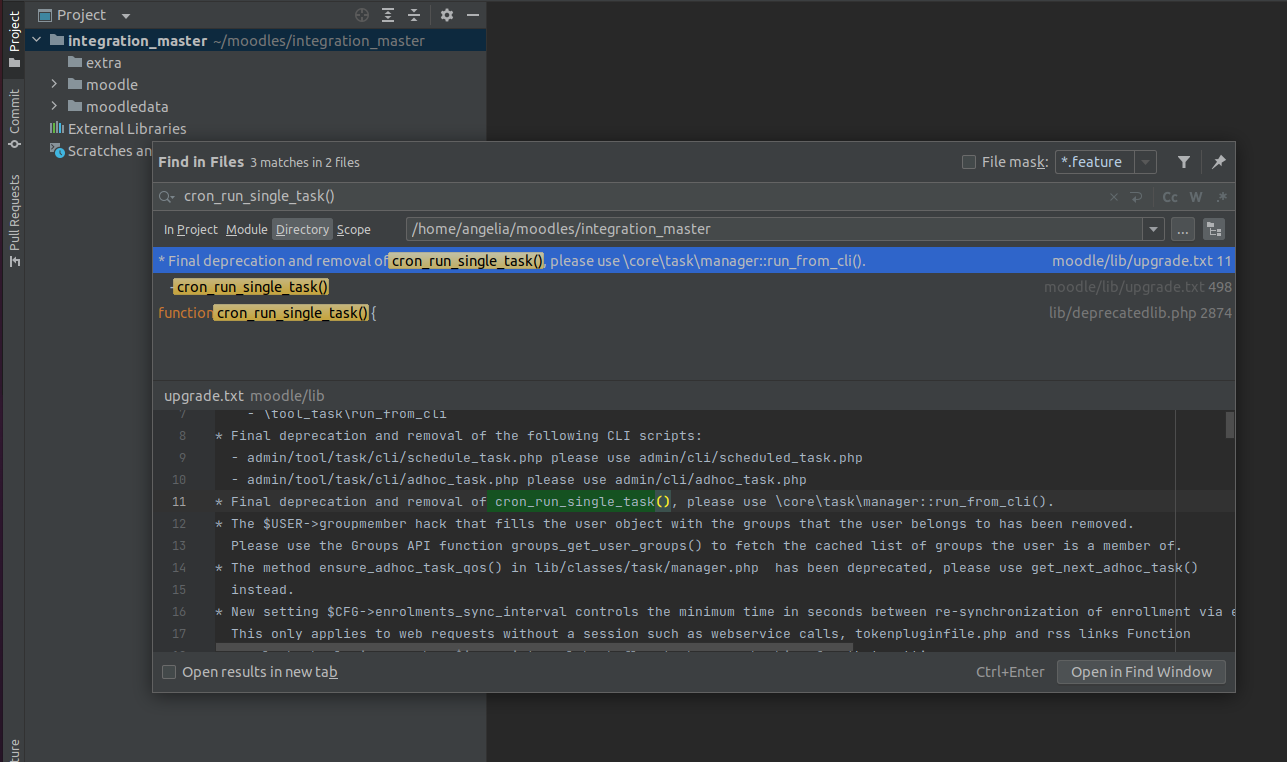
Task: Collapse the integration_master tree node
Action: [37, 40]
